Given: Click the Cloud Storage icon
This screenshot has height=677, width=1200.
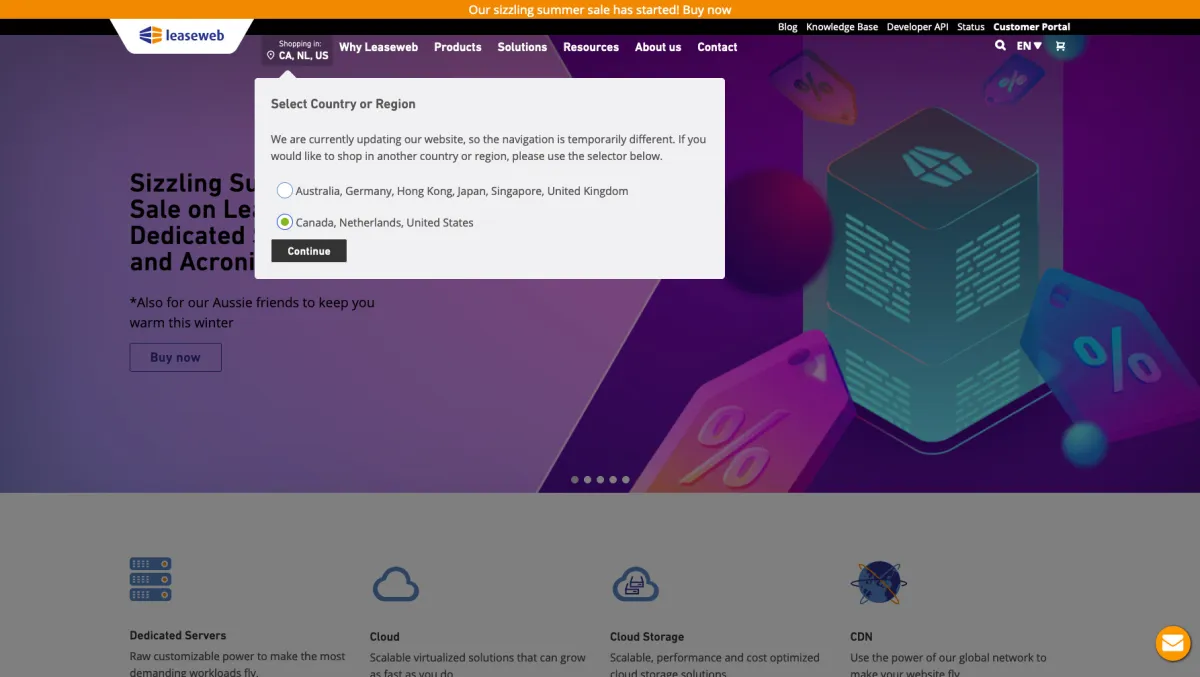Looking at the screenshot, I should pos(635,584).
